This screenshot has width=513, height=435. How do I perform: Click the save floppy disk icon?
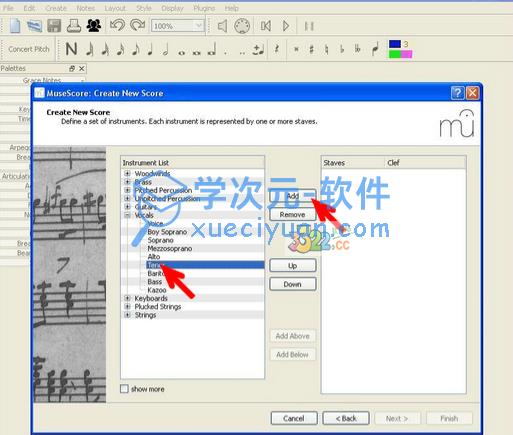(54, 26)
